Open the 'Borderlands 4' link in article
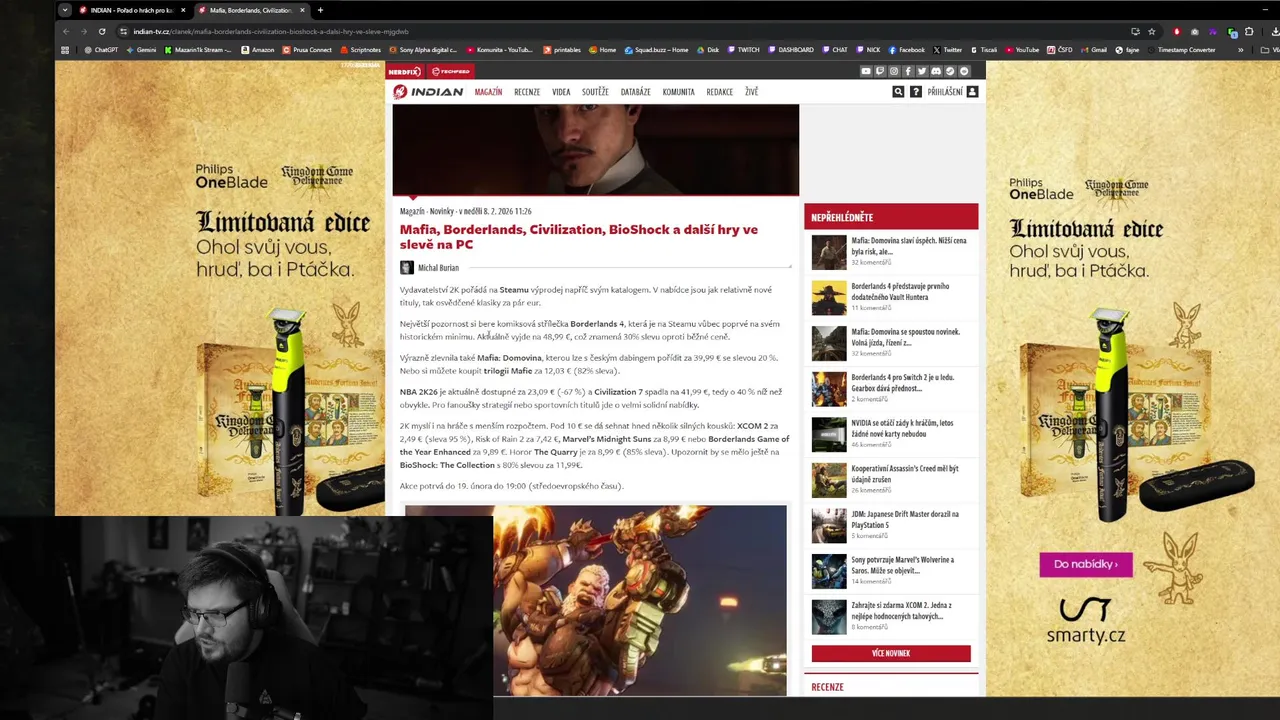The height and width of the screenshot is (720, 1280). click(x=597, y=324)
